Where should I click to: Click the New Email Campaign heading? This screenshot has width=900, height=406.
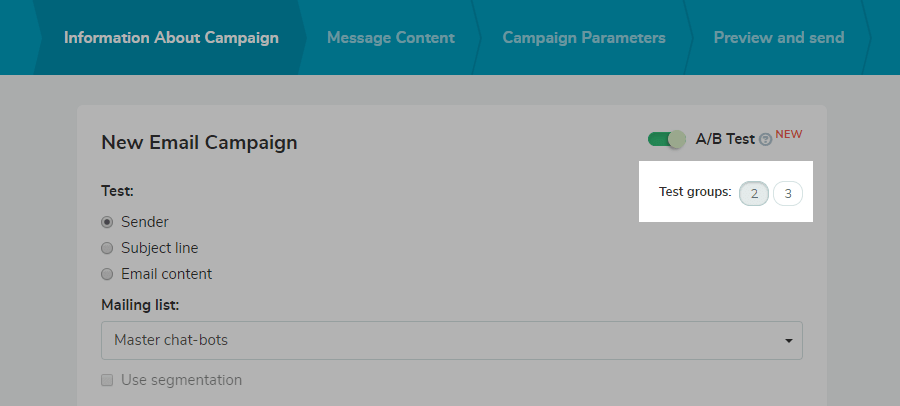[199, 142]
